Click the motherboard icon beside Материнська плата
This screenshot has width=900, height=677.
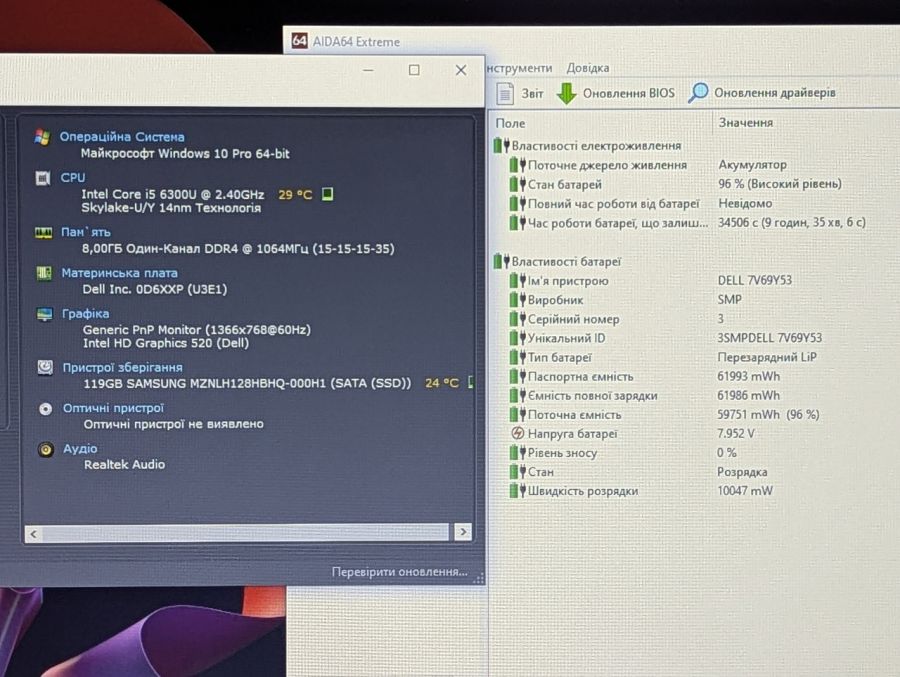click(44, 273)
